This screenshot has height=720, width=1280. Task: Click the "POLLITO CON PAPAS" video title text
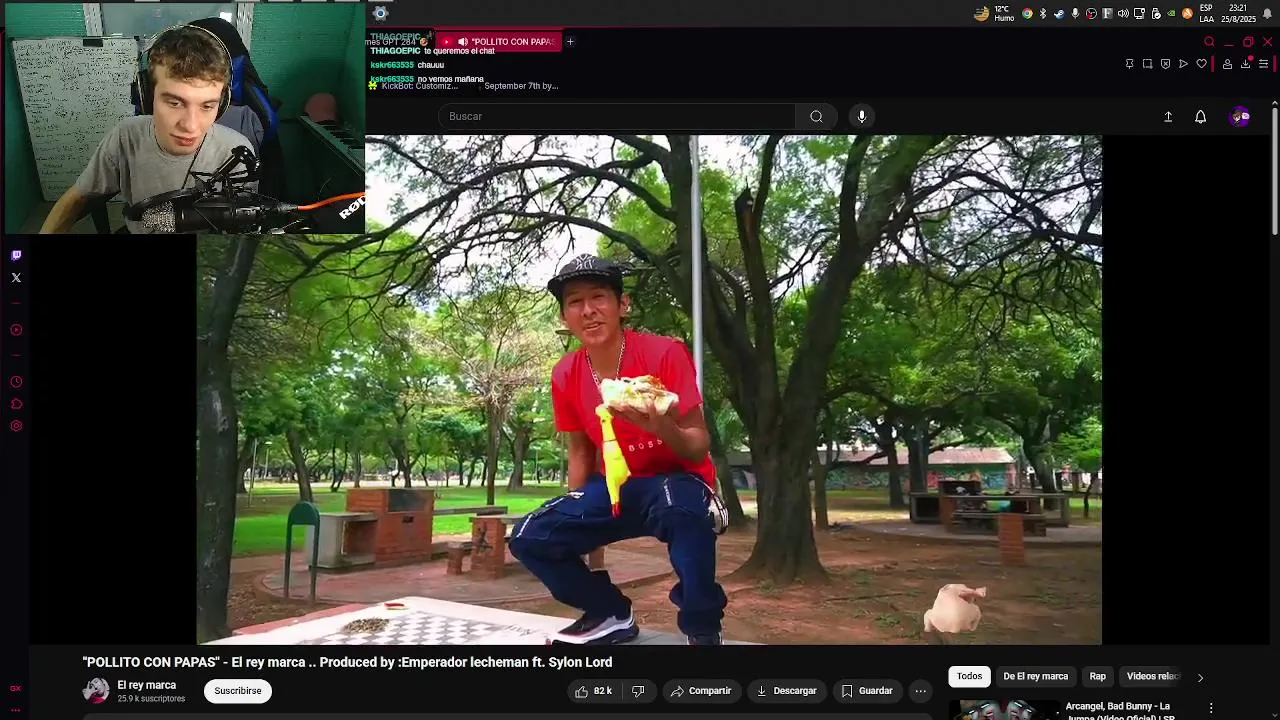point(347,662)
